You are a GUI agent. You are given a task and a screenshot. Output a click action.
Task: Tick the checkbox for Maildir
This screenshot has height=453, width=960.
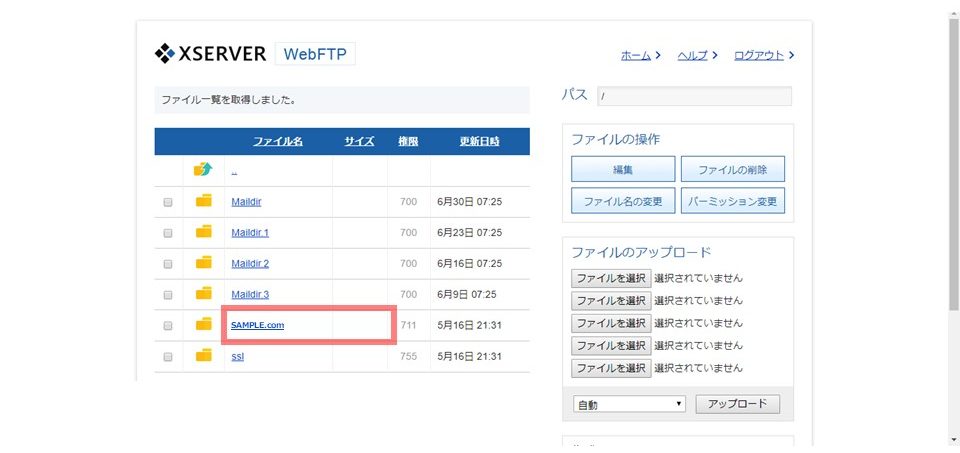168,202
